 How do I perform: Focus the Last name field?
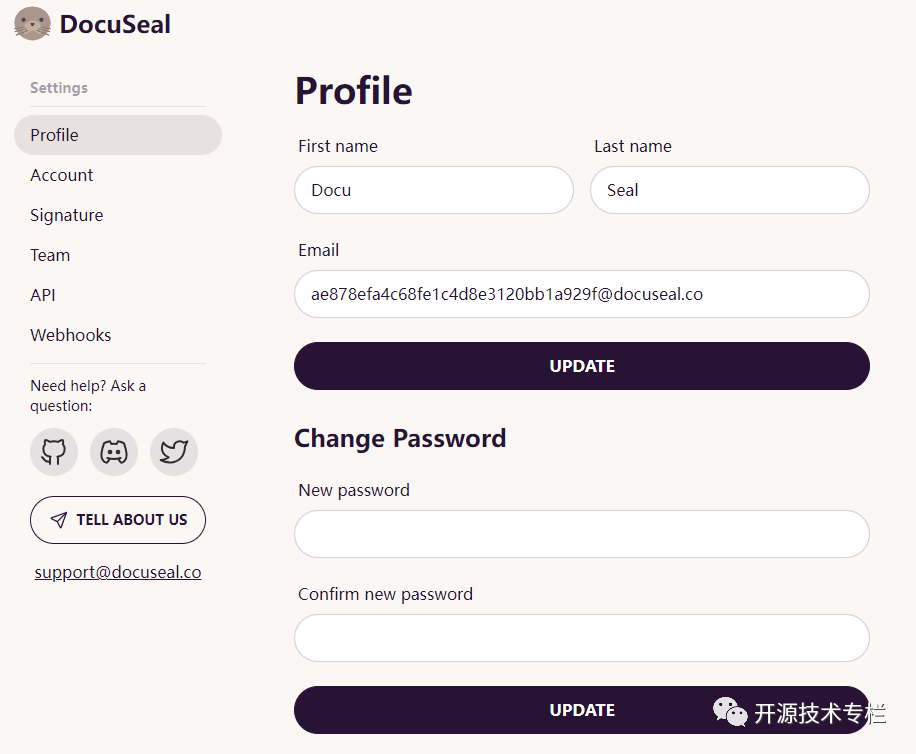point(730,190)
